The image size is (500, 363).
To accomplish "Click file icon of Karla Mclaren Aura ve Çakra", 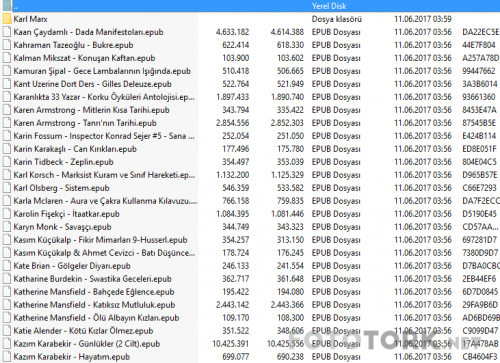I will (7, 201).
